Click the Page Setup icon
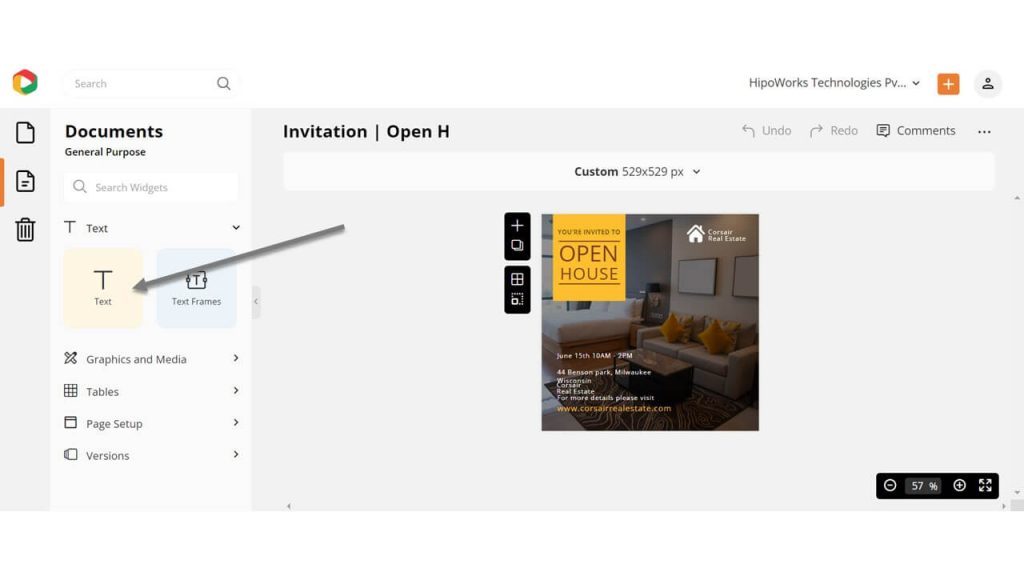 71,422
